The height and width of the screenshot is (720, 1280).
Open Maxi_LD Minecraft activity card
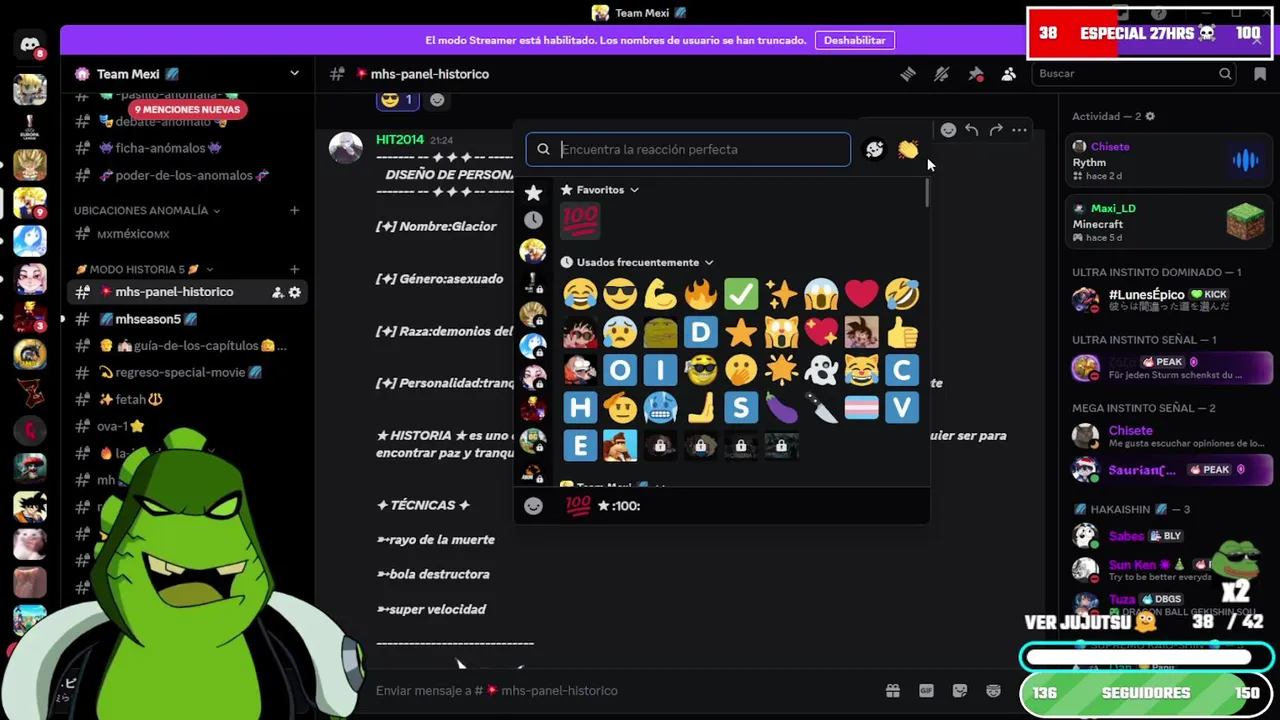(x=1167, y=222)
